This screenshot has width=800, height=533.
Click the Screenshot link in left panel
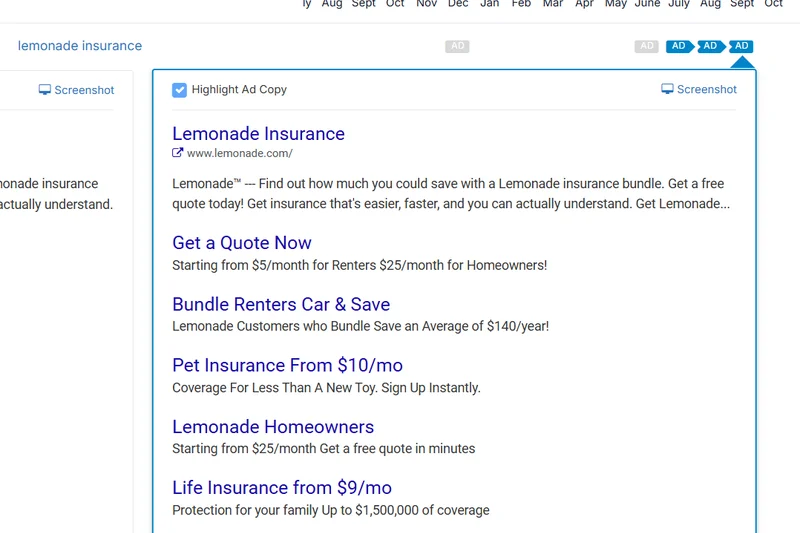point(84,90)
